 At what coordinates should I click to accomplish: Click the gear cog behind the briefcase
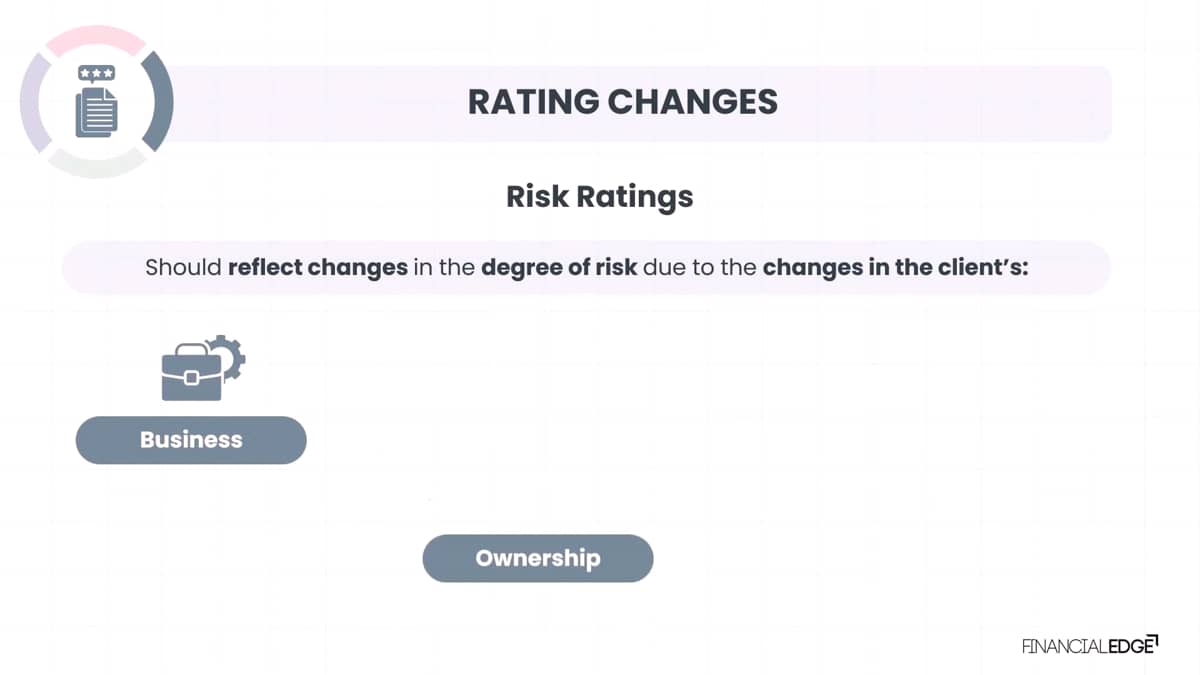(228, 357)
